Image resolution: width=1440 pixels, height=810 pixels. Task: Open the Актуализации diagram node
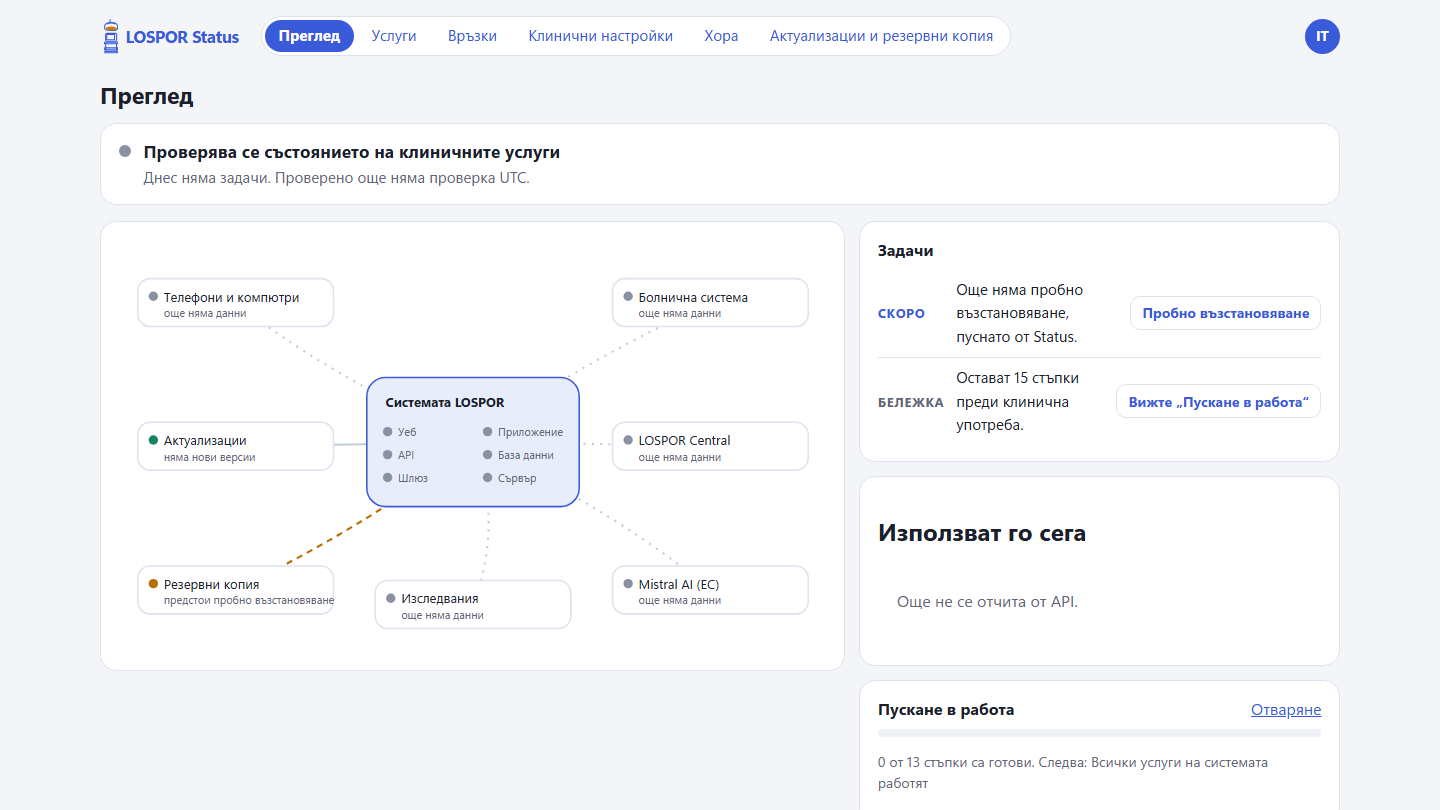point(235,446)
